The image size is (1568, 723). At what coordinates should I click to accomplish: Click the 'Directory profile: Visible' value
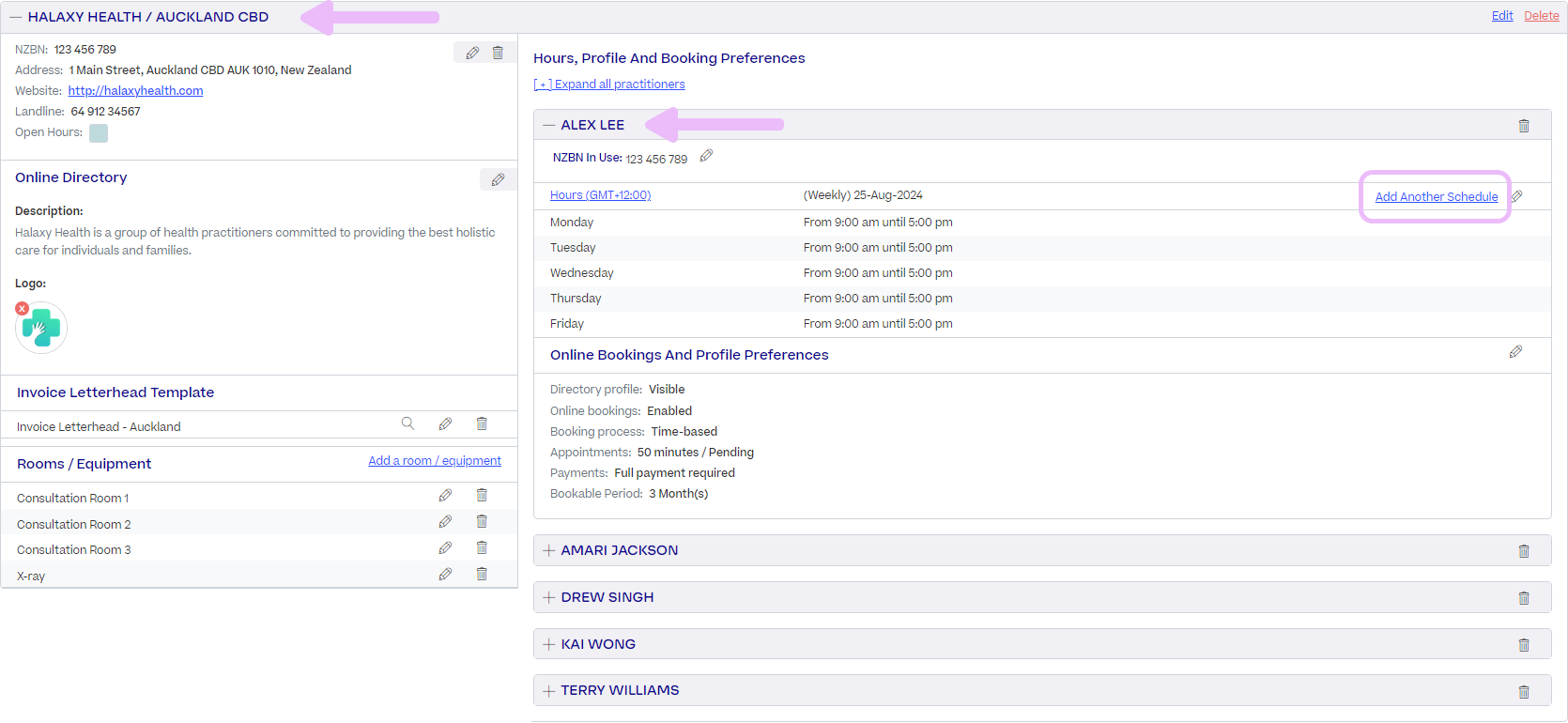pos(667,390)
